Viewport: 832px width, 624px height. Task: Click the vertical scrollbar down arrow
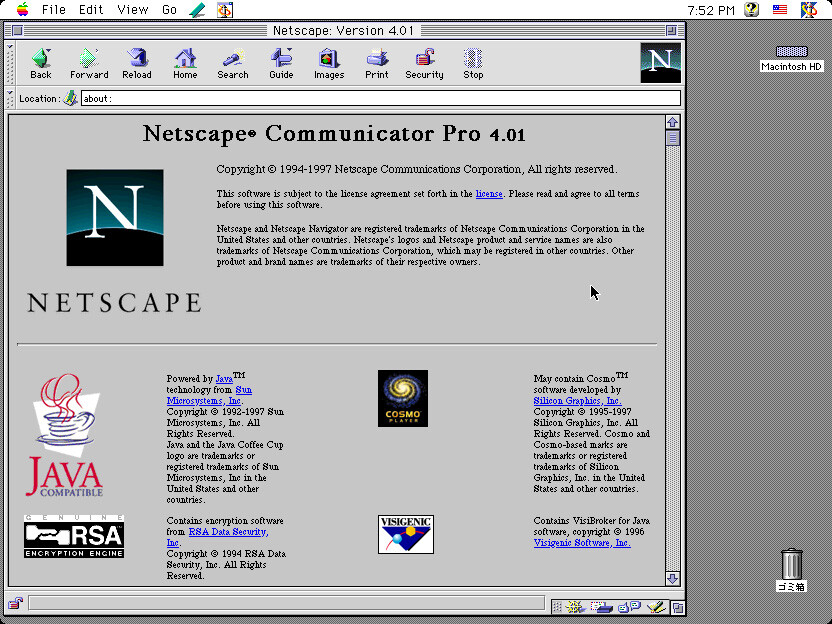click(x=672, y=578)
